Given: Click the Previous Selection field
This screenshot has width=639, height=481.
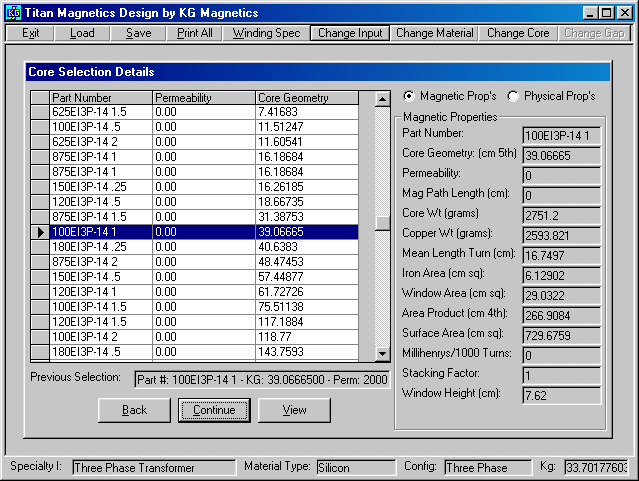Looking at the screenshot, I should pos(262,380).
